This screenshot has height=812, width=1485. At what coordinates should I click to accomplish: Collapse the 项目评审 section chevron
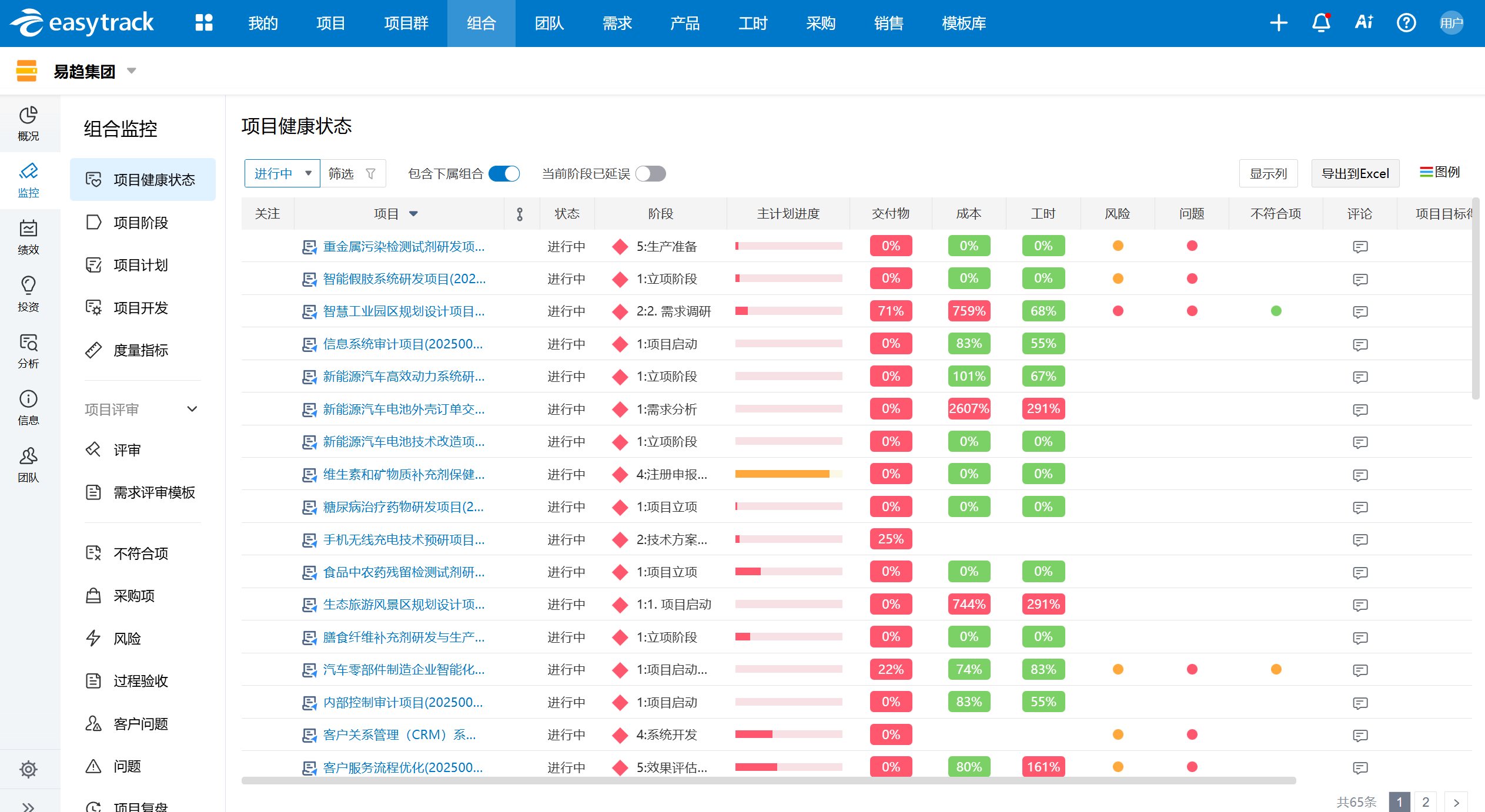coord(192,409)
